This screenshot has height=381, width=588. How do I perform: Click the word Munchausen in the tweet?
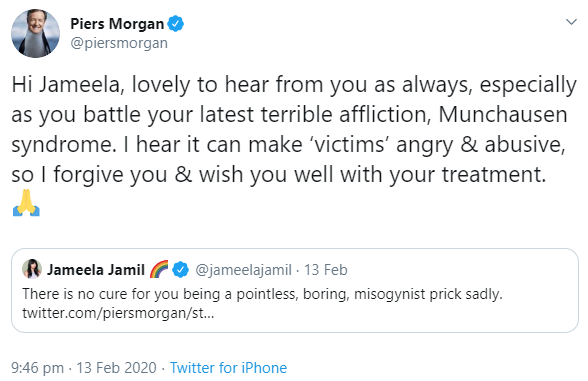tap(502, 114)
